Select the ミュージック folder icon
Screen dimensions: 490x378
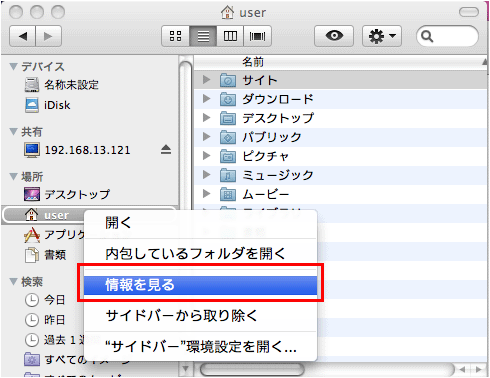(228, 175)
